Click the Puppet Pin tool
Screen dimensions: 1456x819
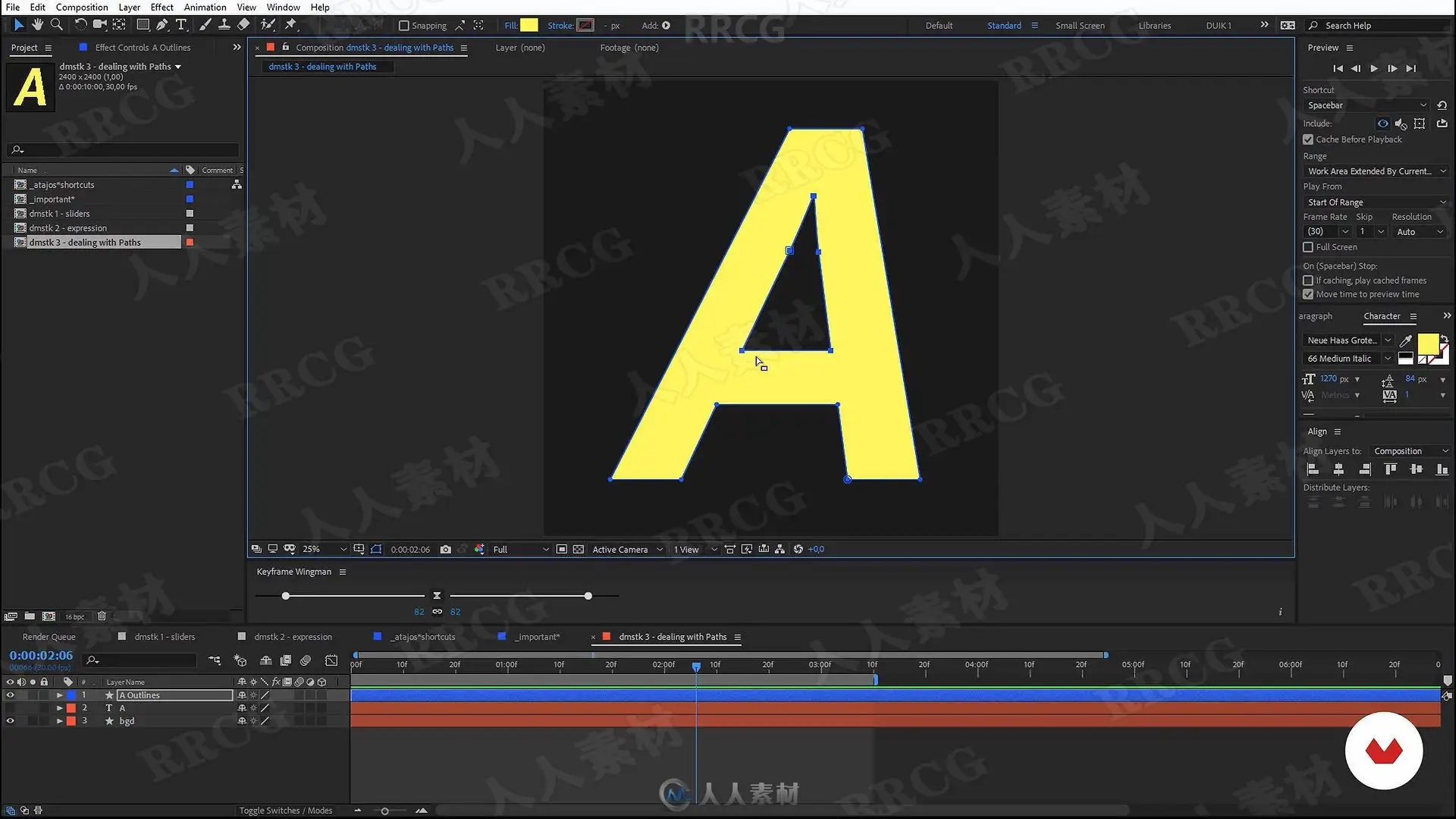290,25
